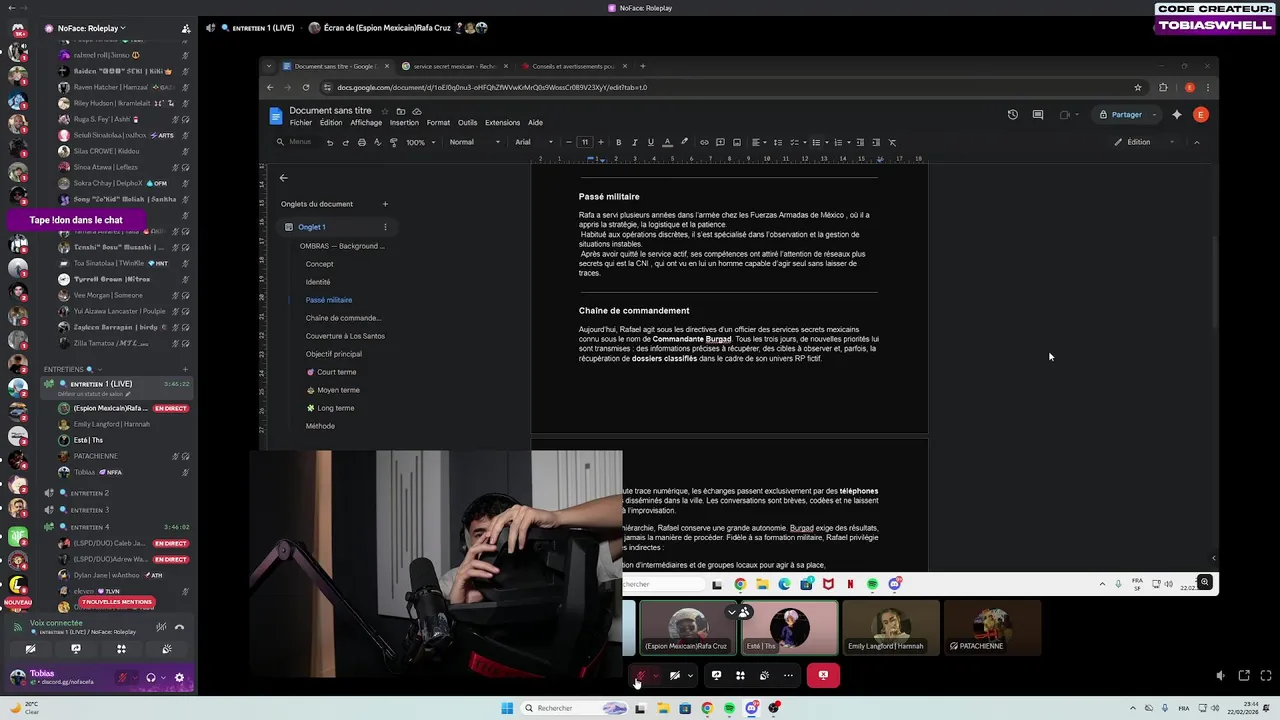The width and height of the screenshot is (1280, 720).
Task: Click the font size field showing 11
Action: [585, 142]
